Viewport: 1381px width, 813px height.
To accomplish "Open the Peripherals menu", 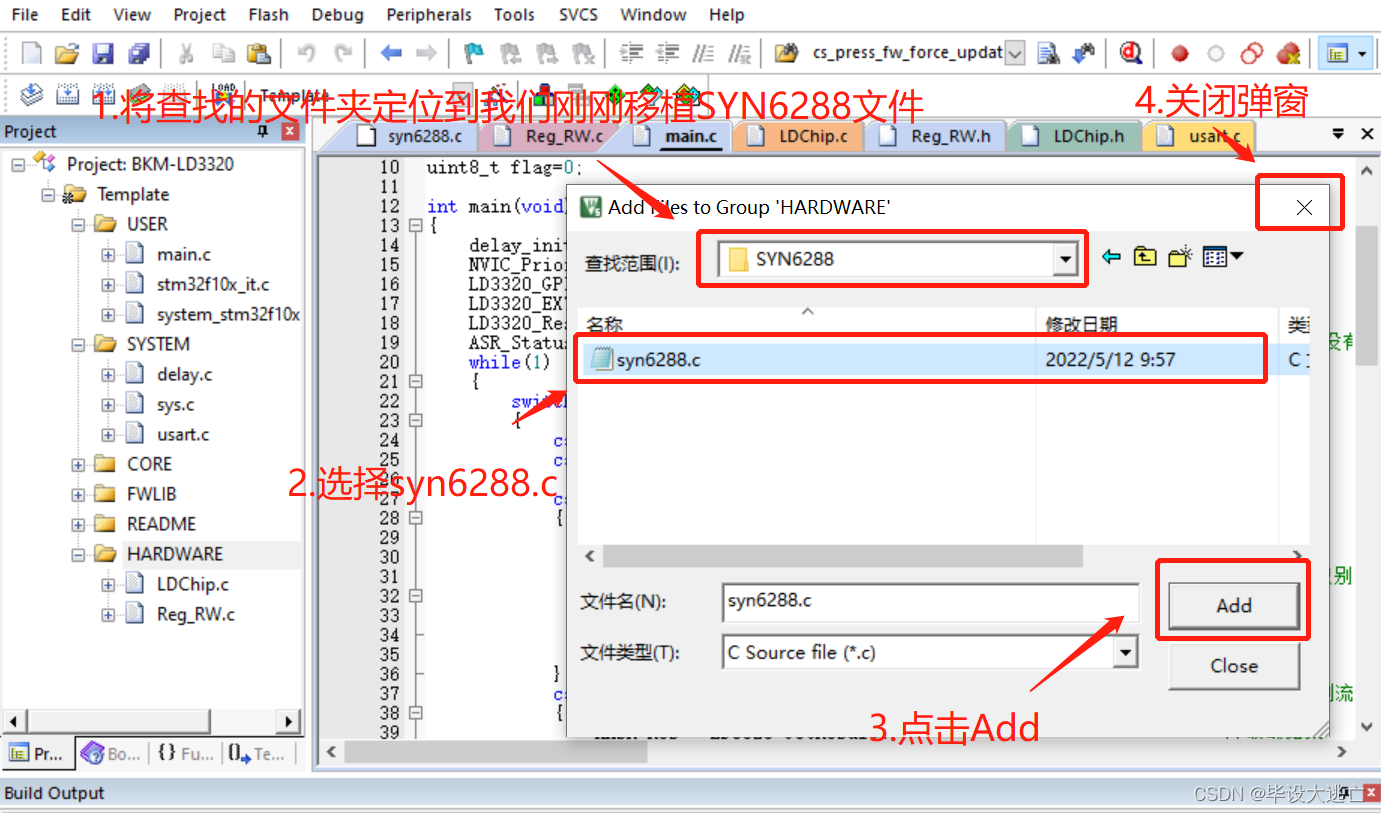I will click(x=429, y=15).
